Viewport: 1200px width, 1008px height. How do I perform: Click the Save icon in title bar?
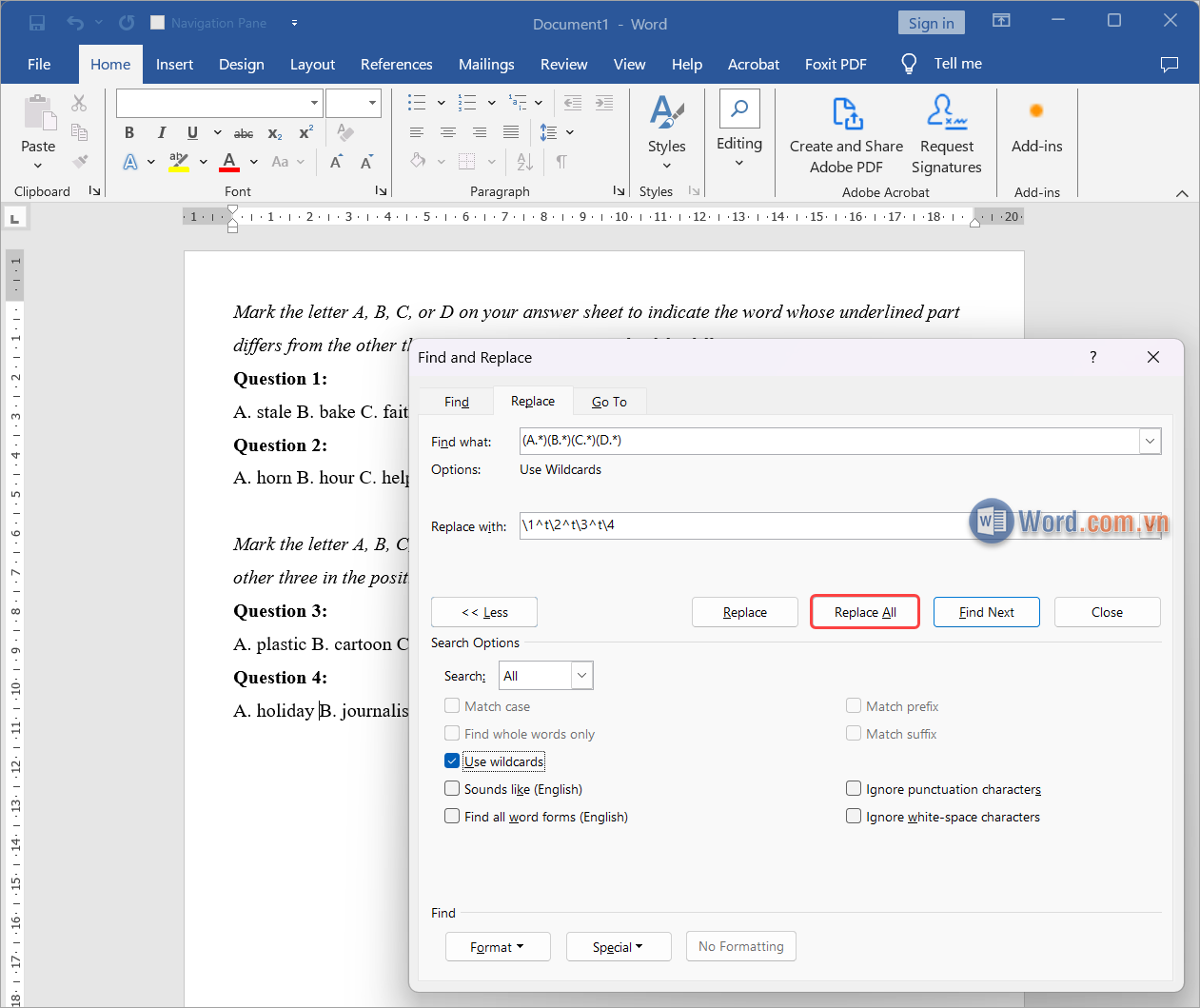click(x=37, y=23)
